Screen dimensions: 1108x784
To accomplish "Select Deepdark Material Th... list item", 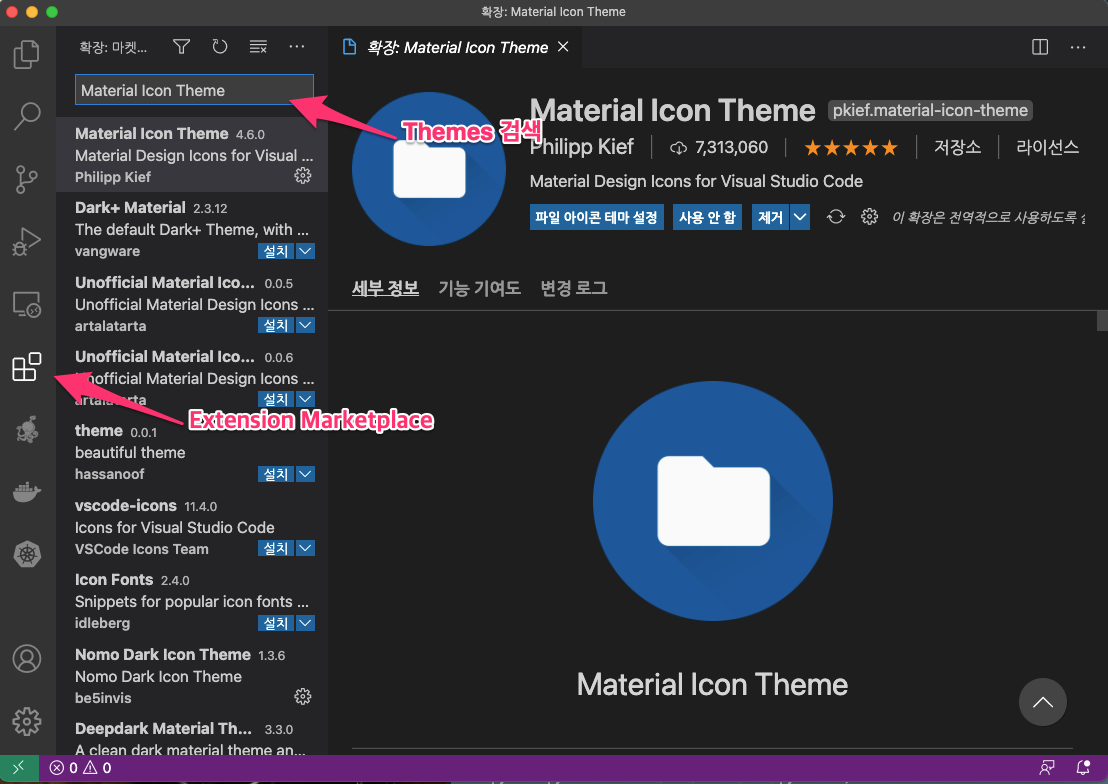I will point(192,736).
